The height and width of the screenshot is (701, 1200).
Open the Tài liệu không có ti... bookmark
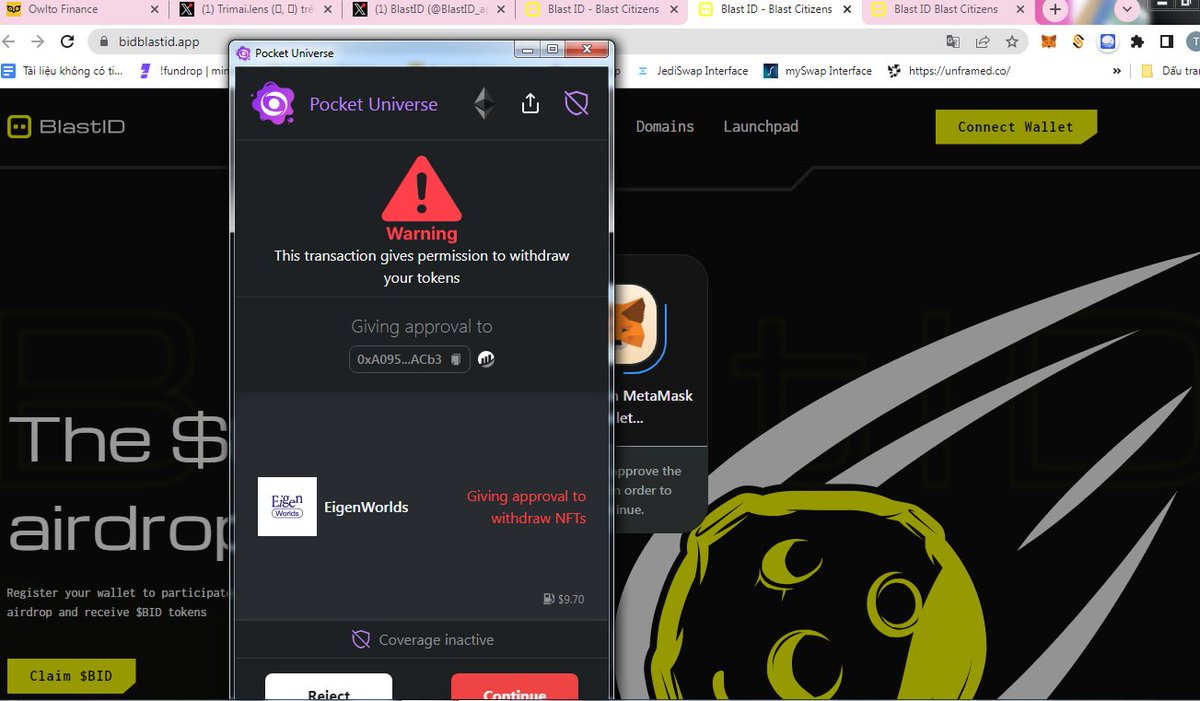coord(62,71)
